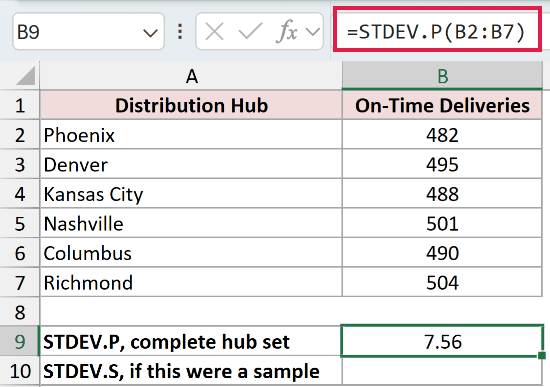This screenshot has height=387, width=550.
Task: Select row 9 header
Action: coord(20,341)
